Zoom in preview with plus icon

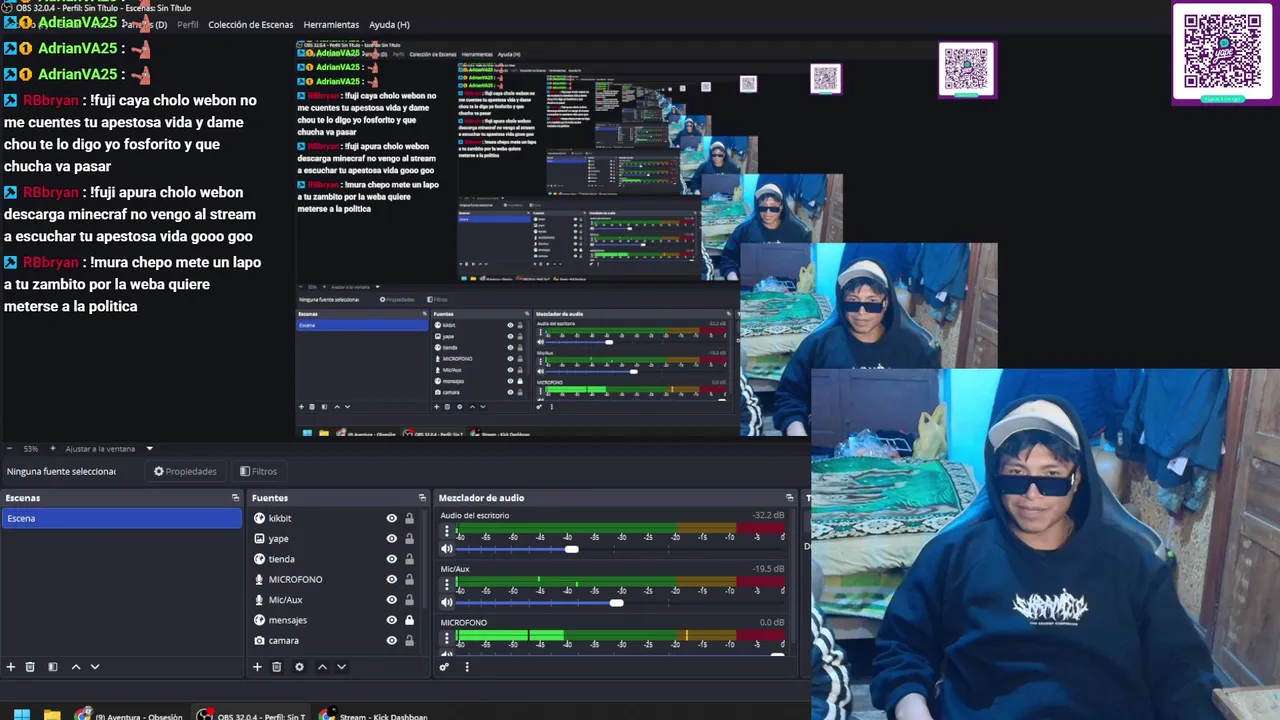pyautogui.click(x=53, y=449)
